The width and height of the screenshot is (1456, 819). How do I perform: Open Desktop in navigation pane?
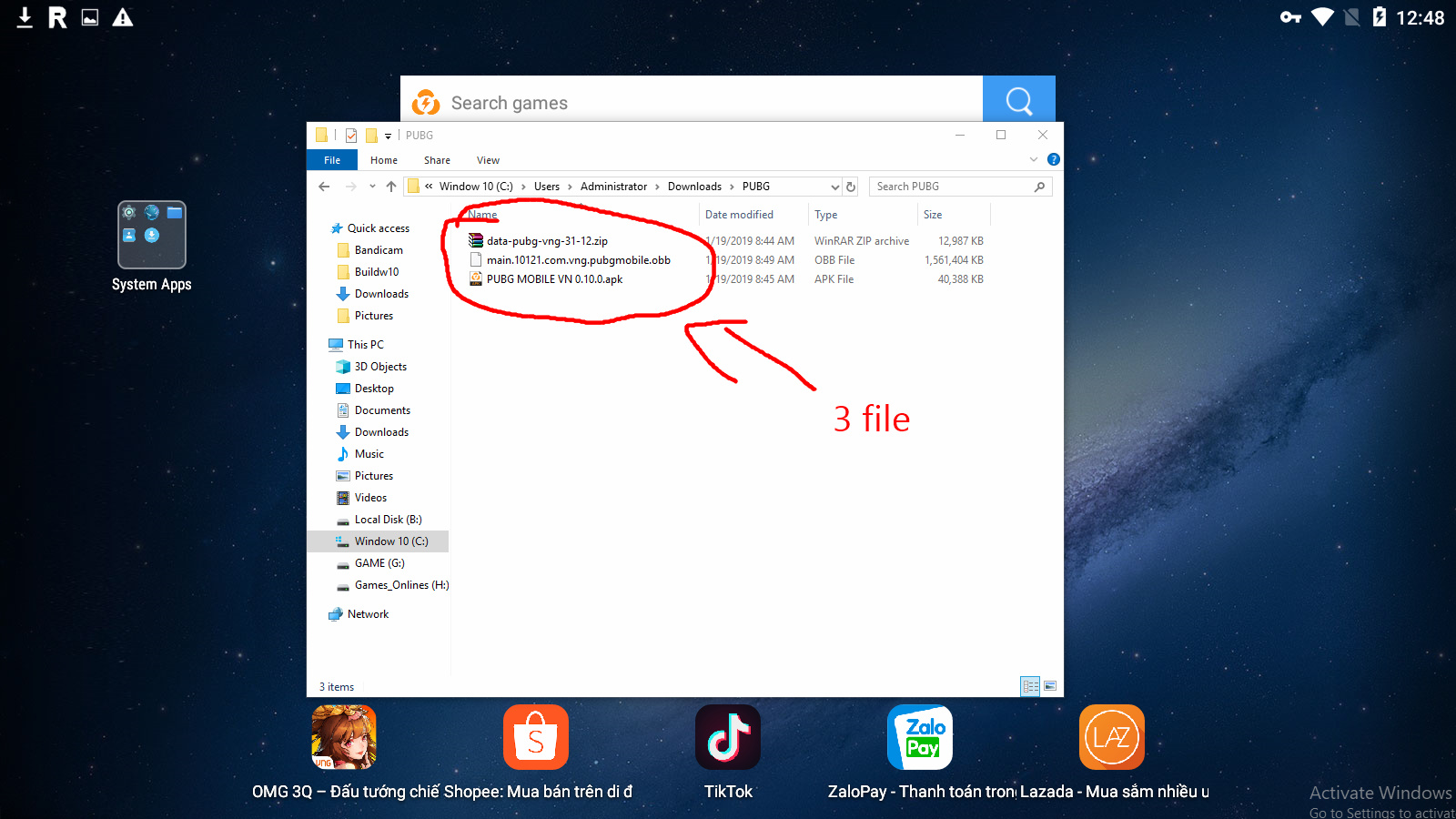pyautogui.click(x=374, y=389)
